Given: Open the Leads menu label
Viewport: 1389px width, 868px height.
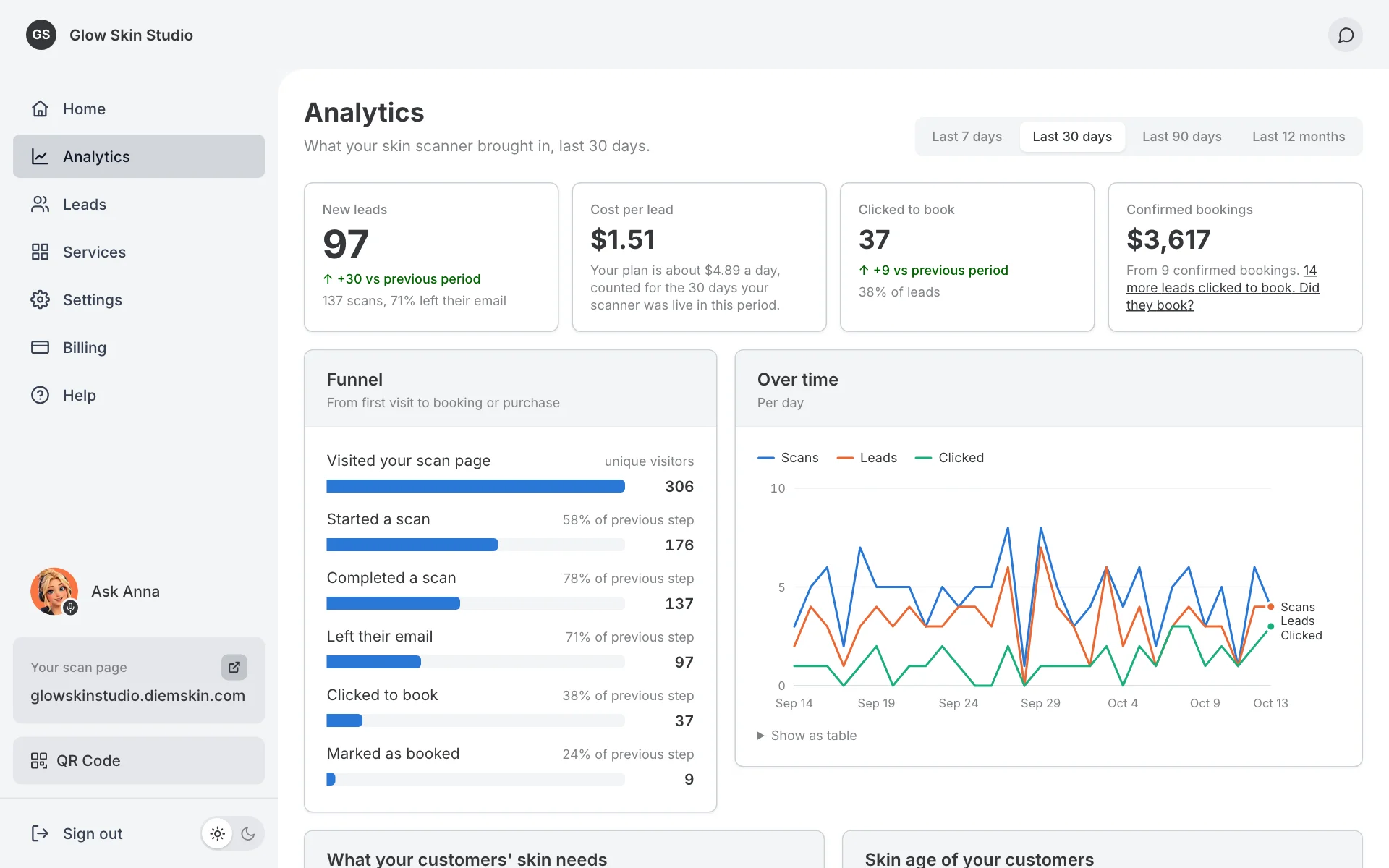Looking at the screenshot, I should click(x=85, y=204).
